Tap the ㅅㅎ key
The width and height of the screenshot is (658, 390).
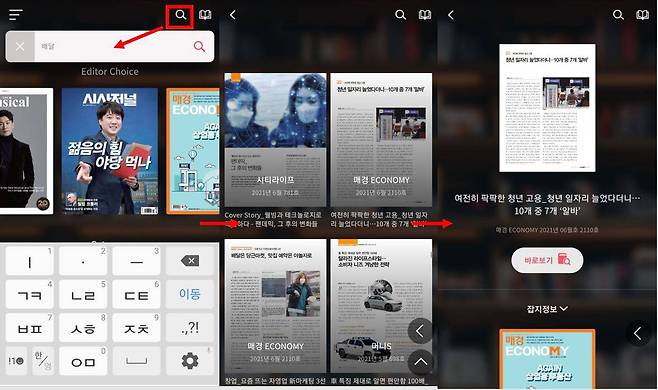[83, 327]
